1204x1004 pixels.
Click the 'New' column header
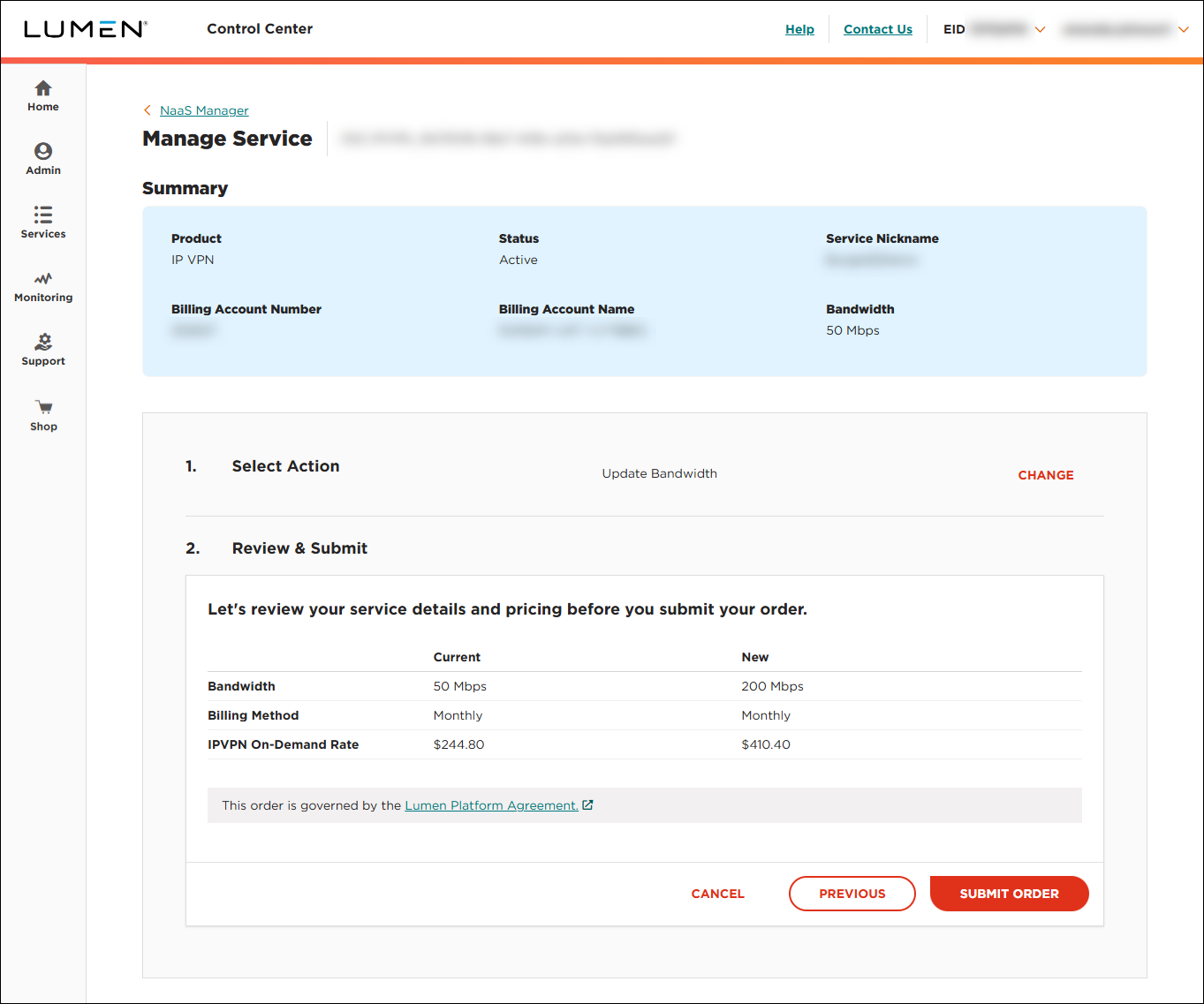coord(755,657)
